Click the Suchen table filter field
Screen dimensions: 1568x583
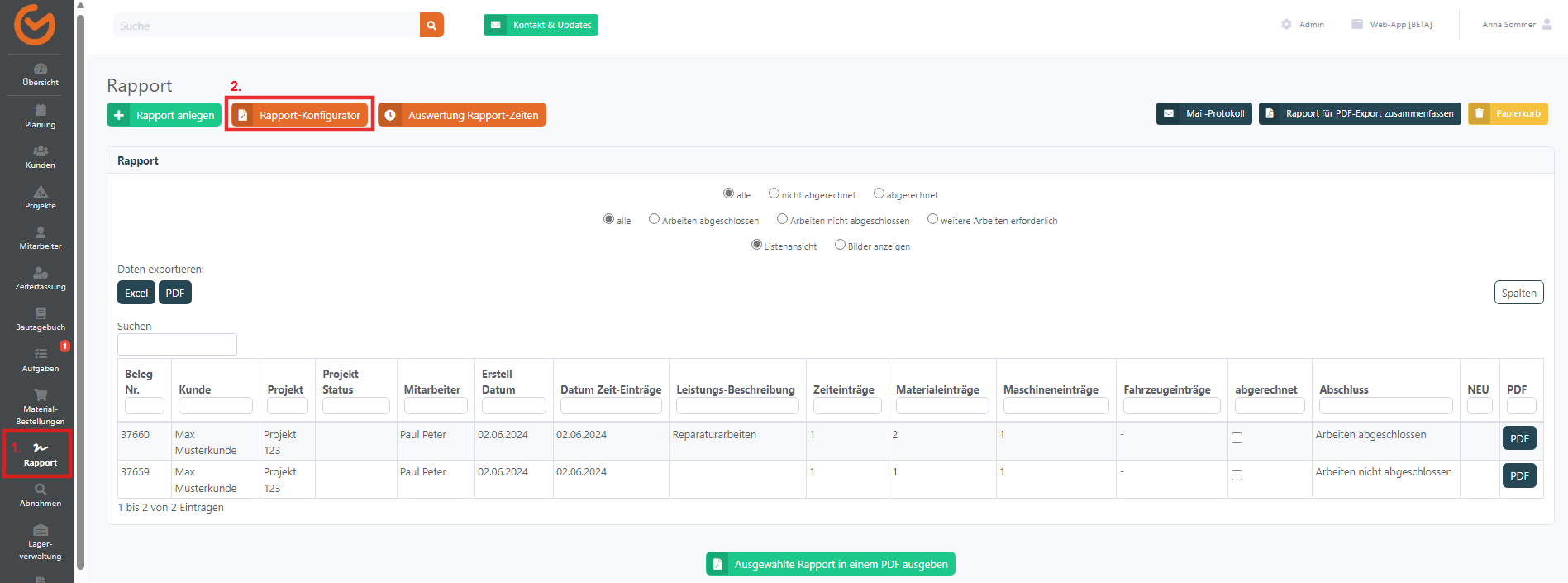(177, 344)
